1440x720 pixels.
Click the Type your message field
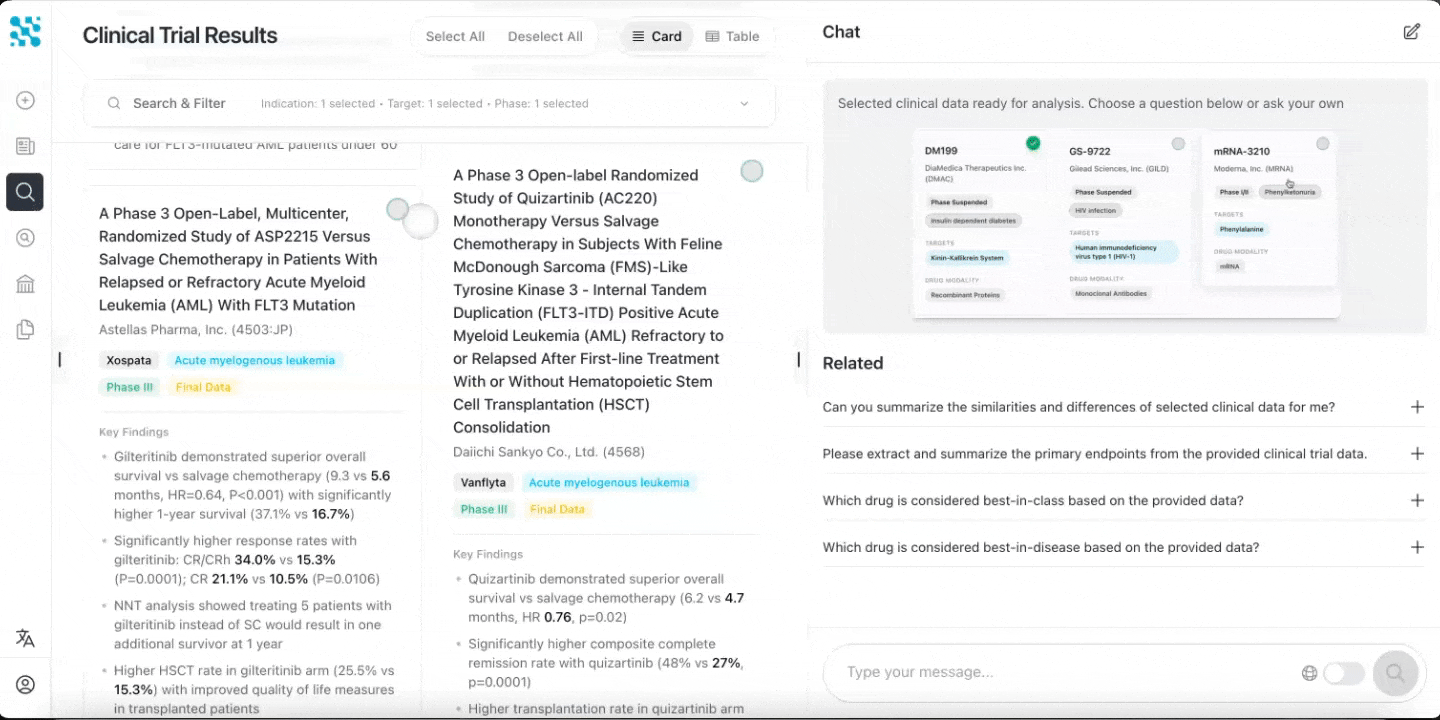[1065, 672]
